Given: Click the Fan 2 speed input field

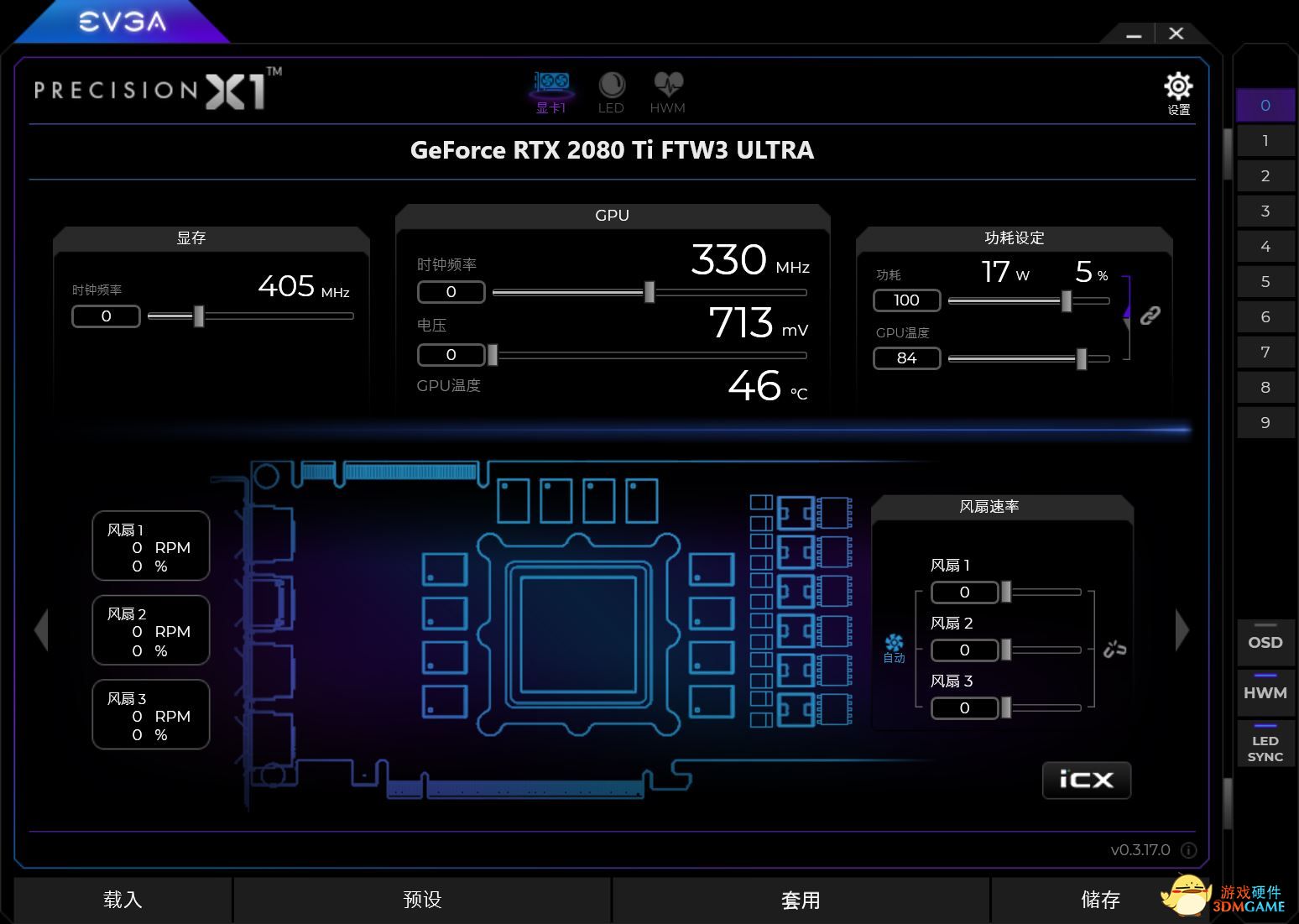Looking at the screenshot, I should click(x=965, y=650).
